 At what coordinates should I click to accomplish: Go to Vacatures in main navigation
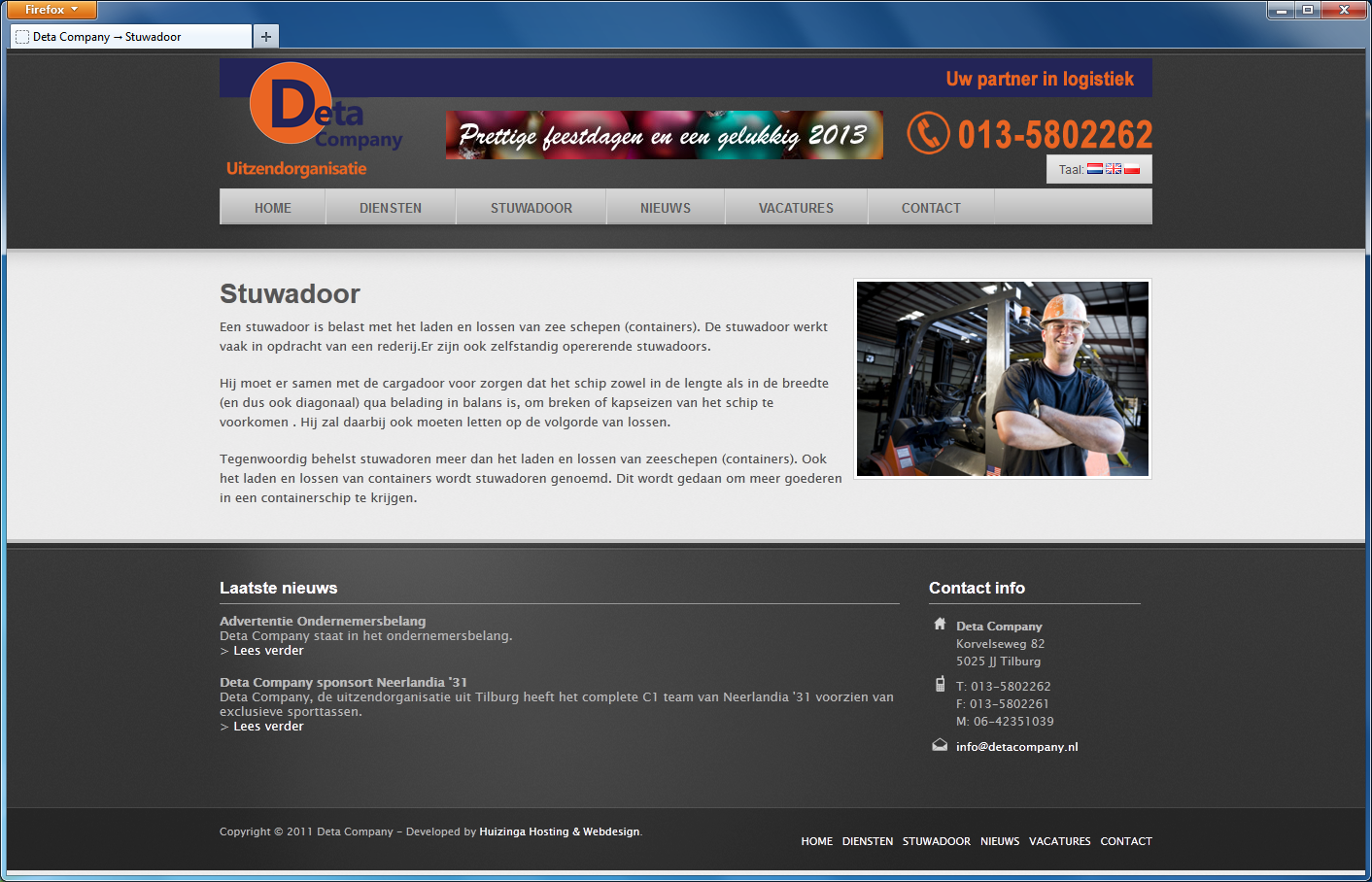(796, 208)
